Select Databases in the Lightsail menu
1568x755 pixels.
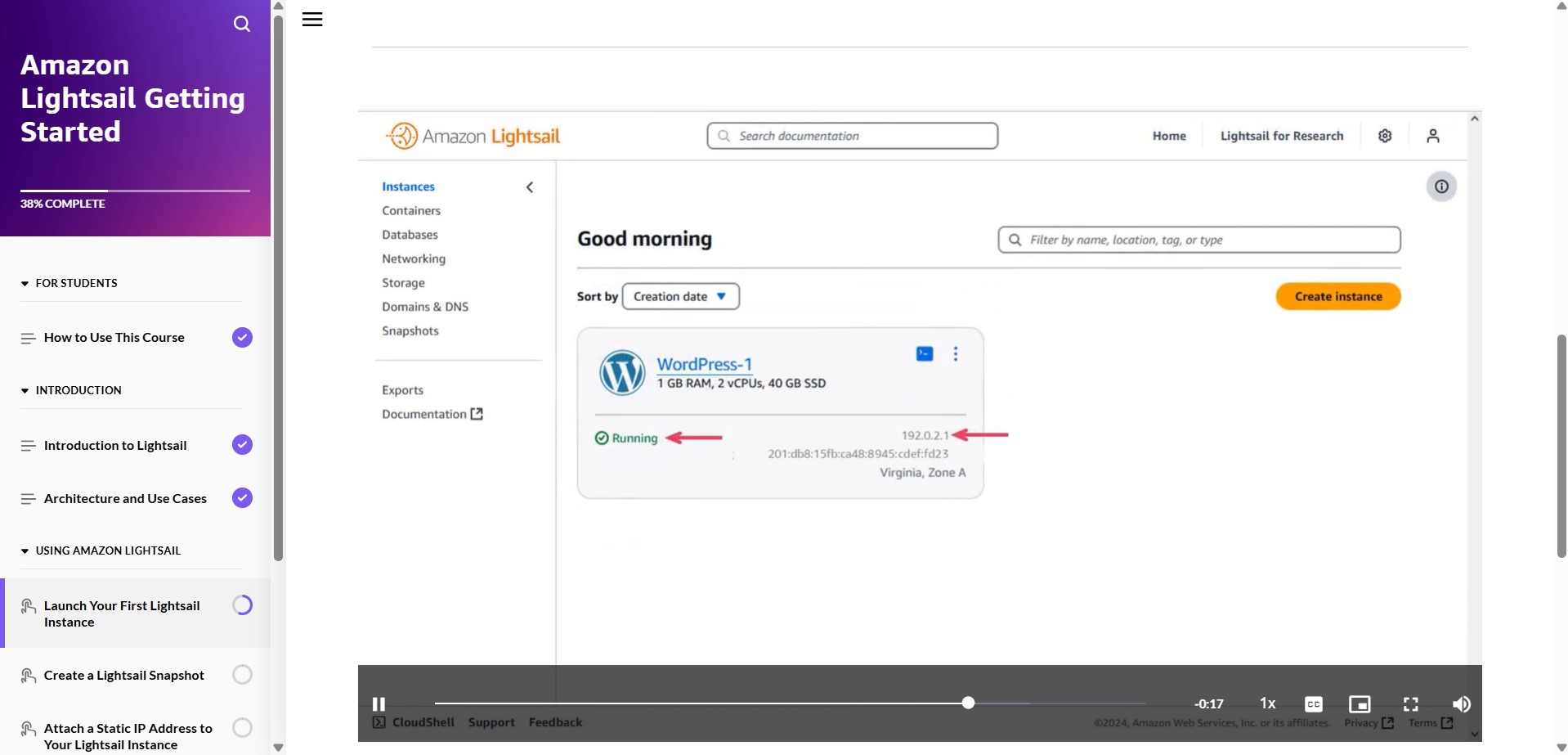click(410, 235)
